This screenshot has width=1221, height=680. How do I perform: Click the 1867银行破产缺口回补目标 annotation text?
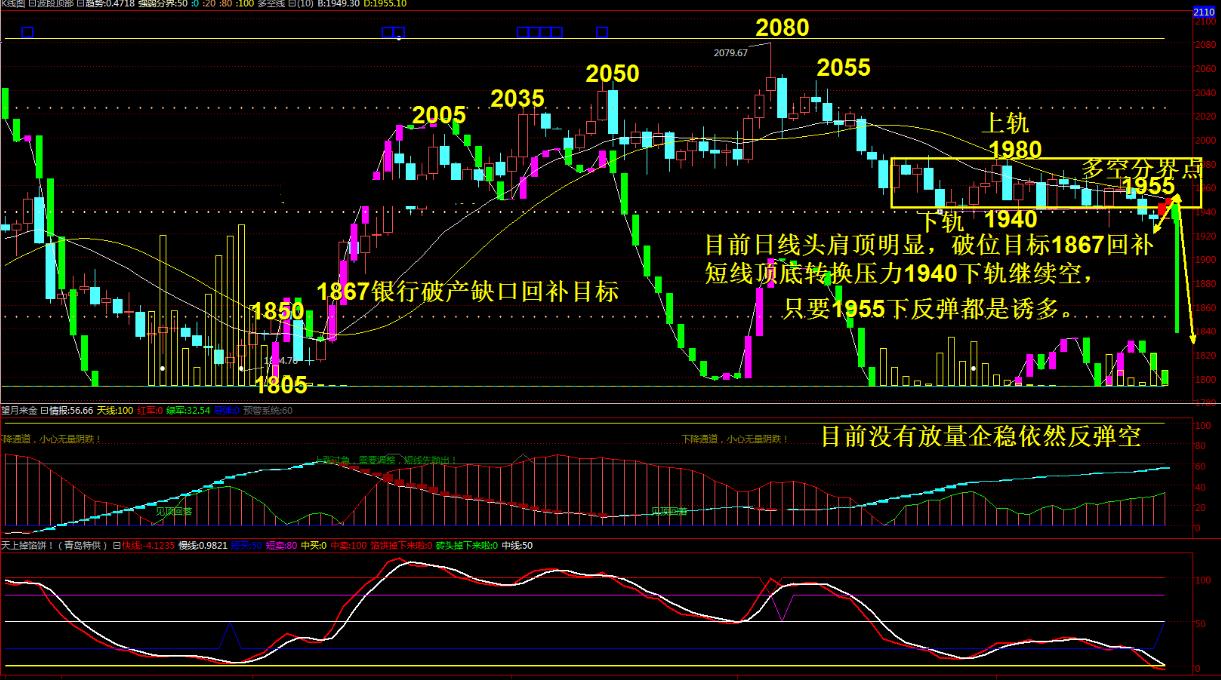coord(467,291)
